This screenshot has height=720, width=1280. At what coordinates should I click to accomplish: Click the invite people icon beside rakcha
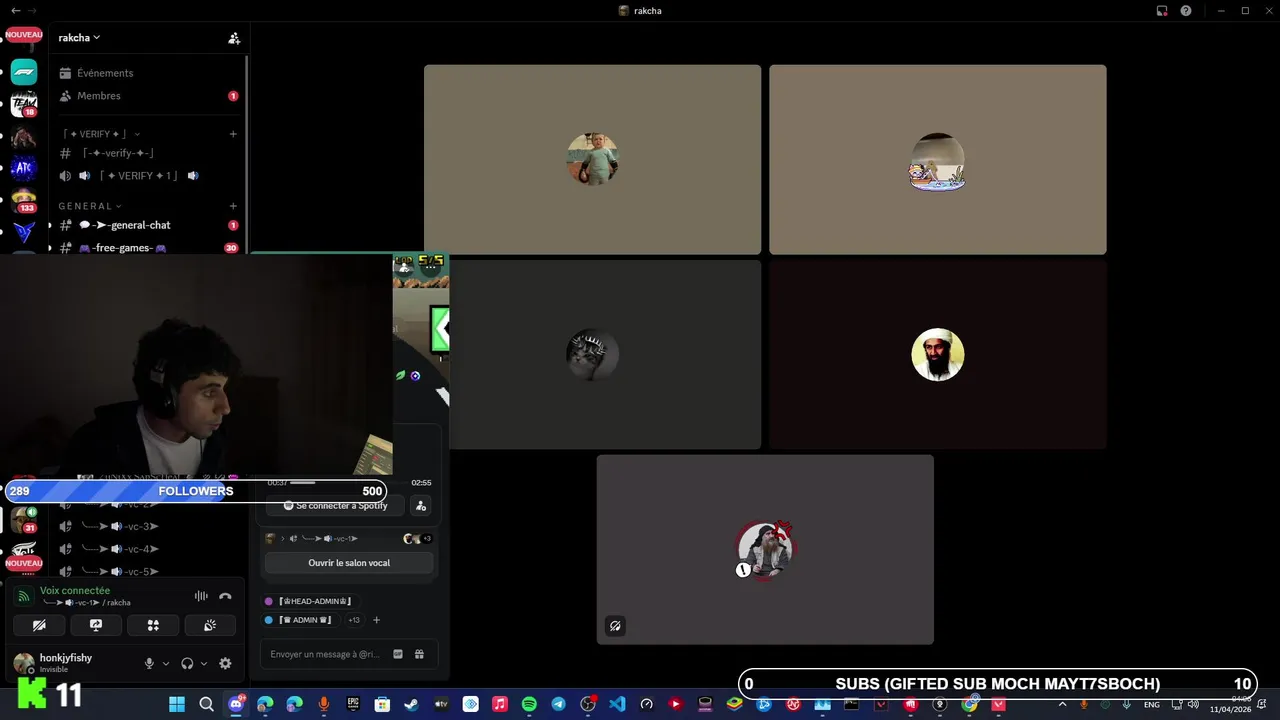tap(234, 38)
